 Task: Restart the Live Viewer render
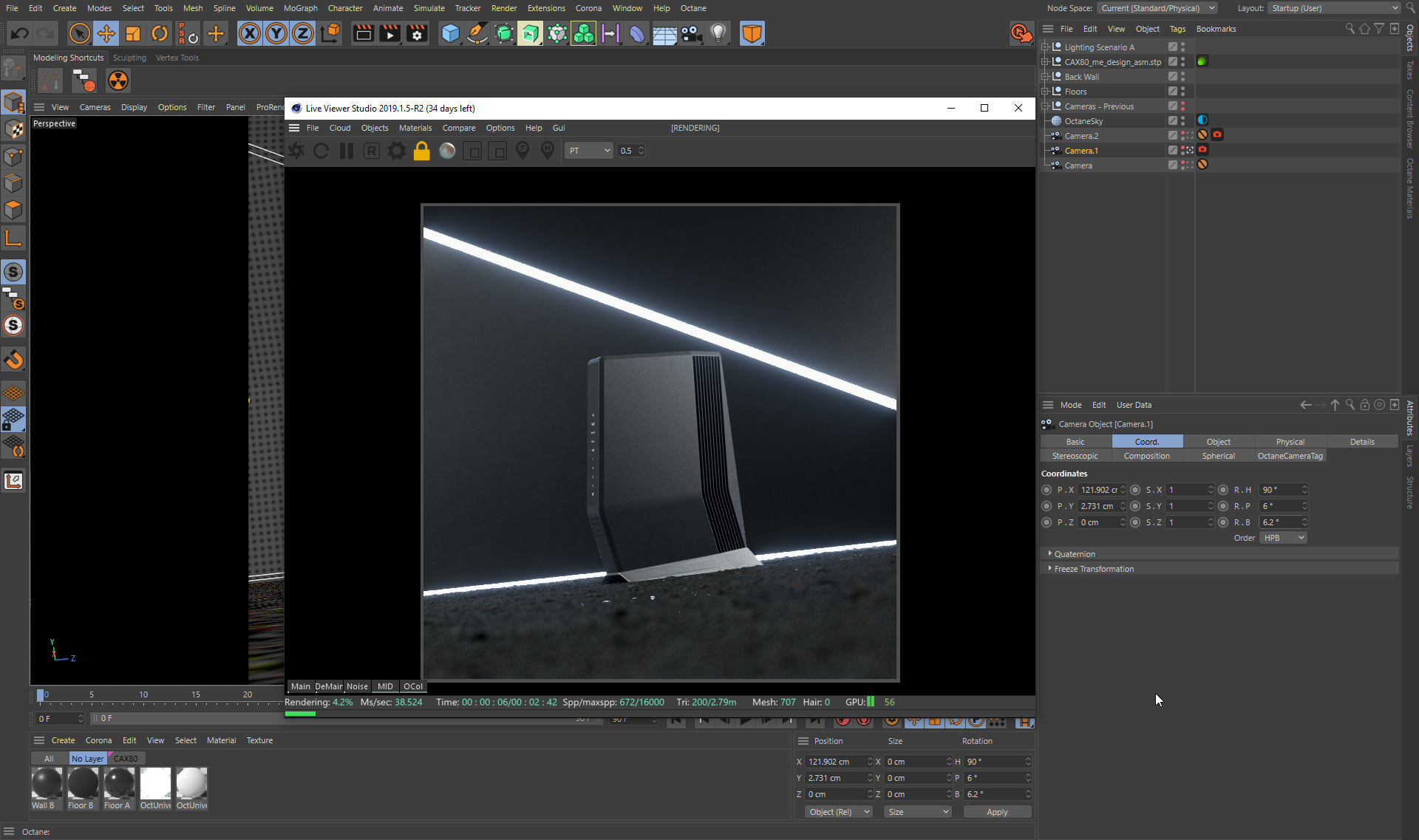pos(321,151)
